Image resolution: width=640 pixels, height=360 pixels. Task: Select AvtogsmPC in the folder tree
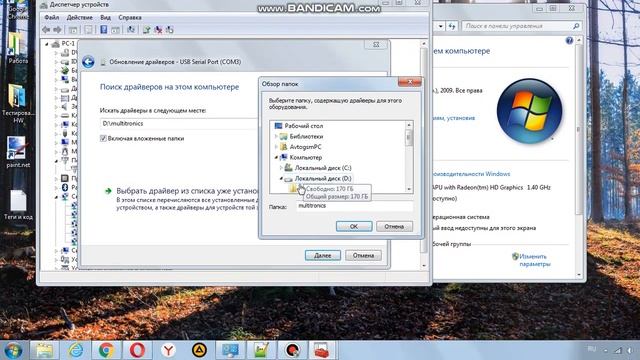pyautogui.click(x=305, y=147)
